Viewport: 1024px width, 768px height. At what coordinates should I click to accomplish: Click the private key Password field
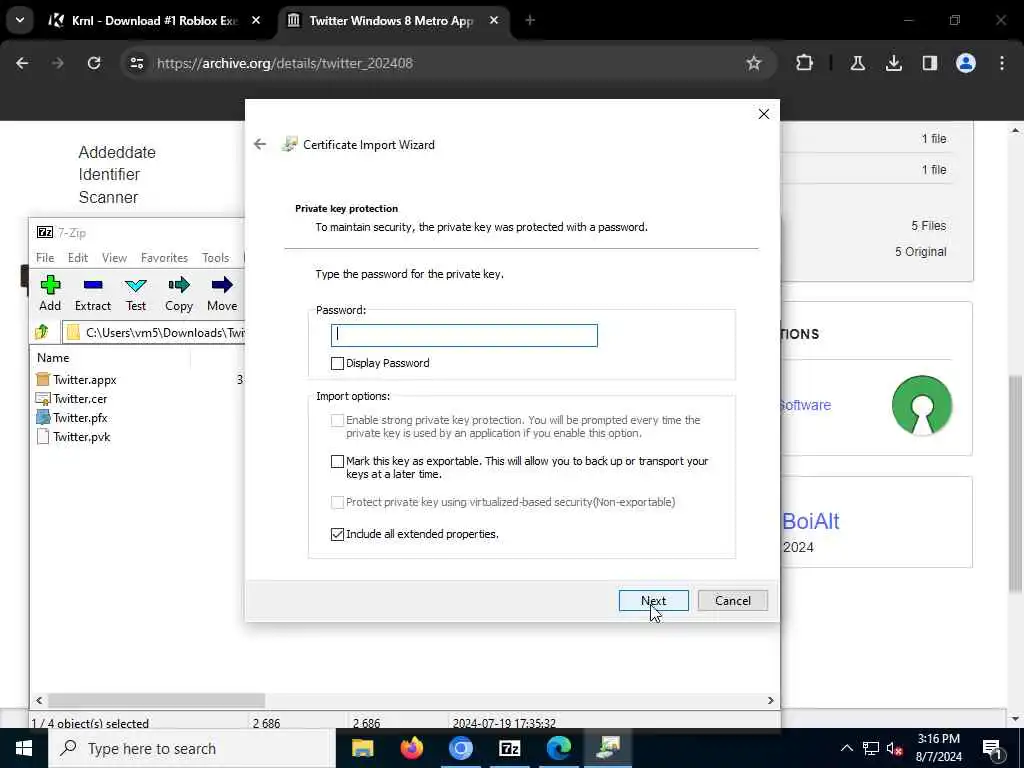tap(464, 336)
